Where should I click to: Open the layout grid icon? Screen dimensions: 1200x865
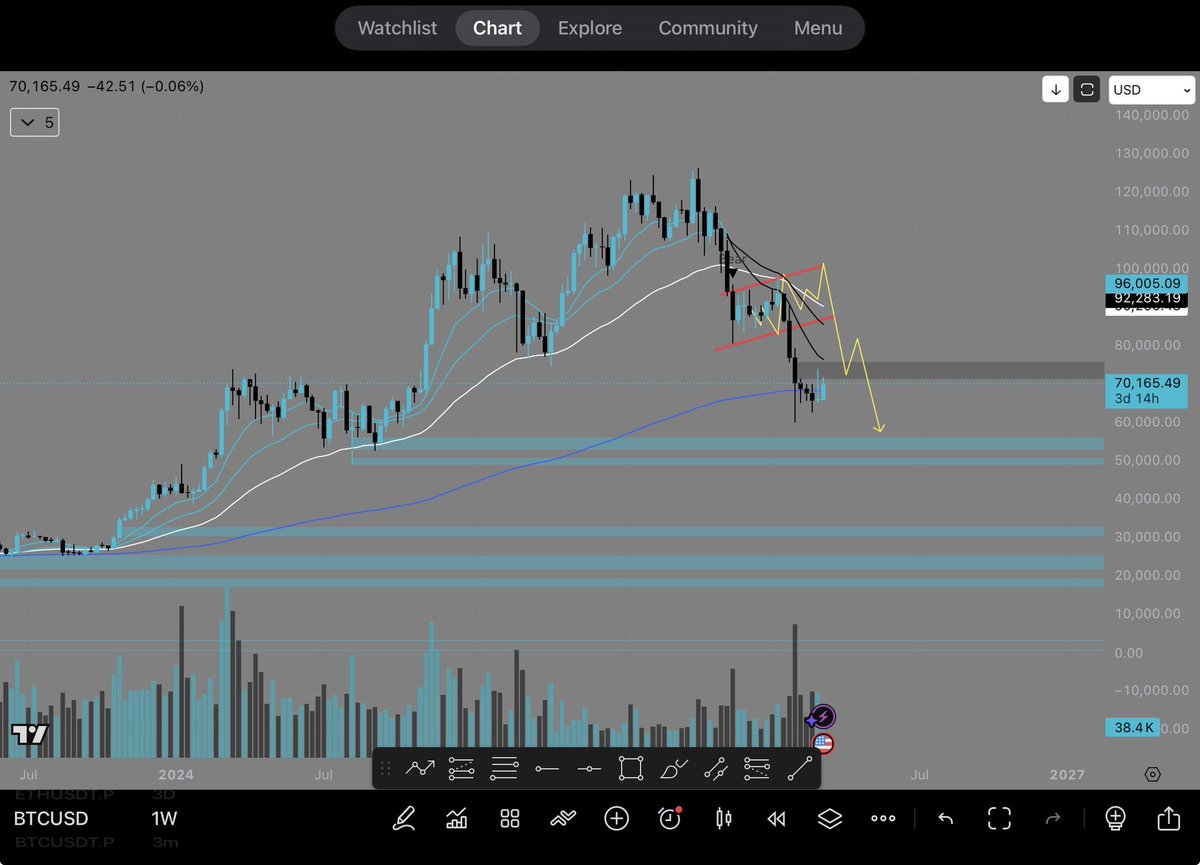pos(510,818)
